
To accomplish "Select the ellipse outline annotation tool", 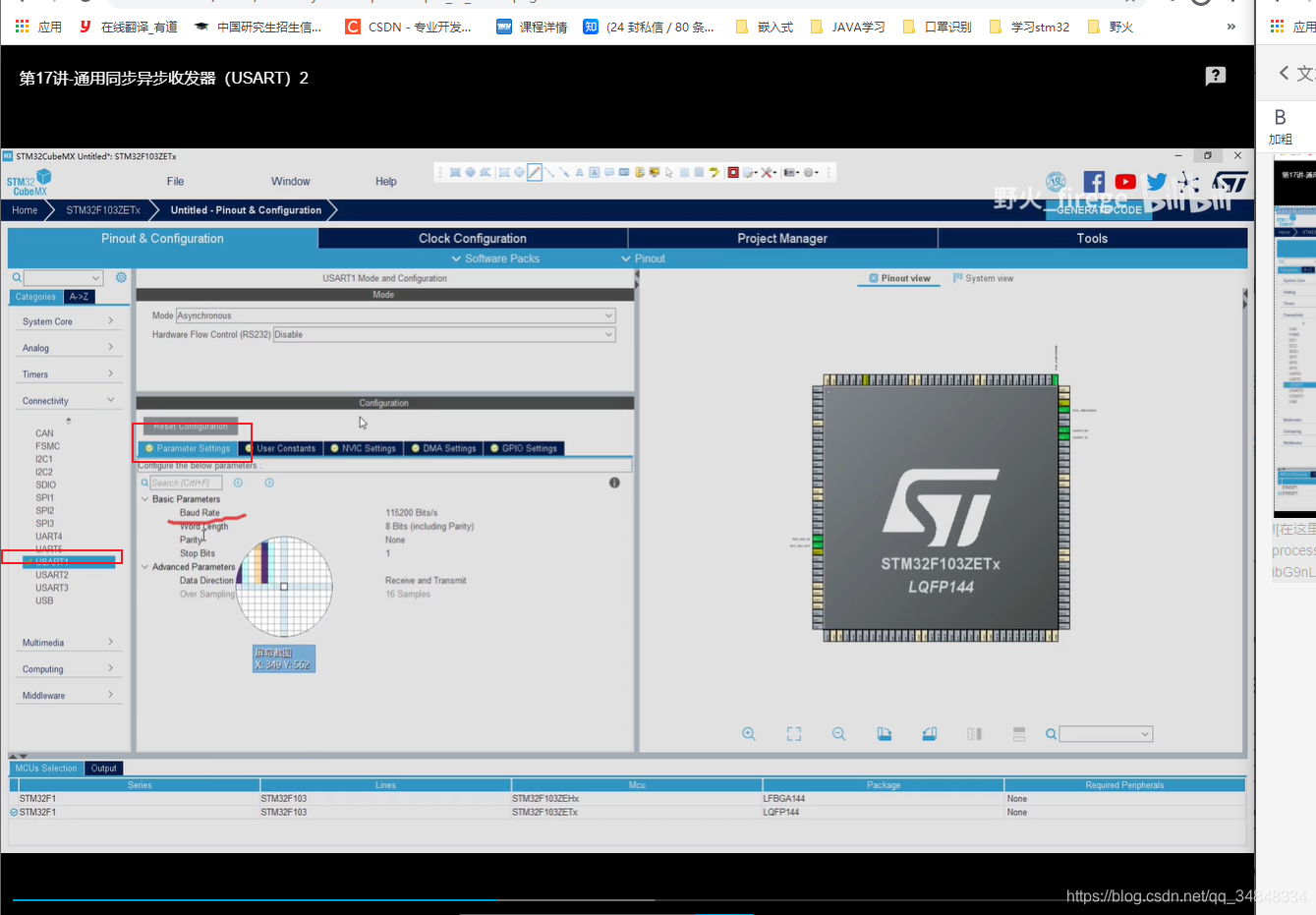I will pyautogui.click(x=520, y=172).
